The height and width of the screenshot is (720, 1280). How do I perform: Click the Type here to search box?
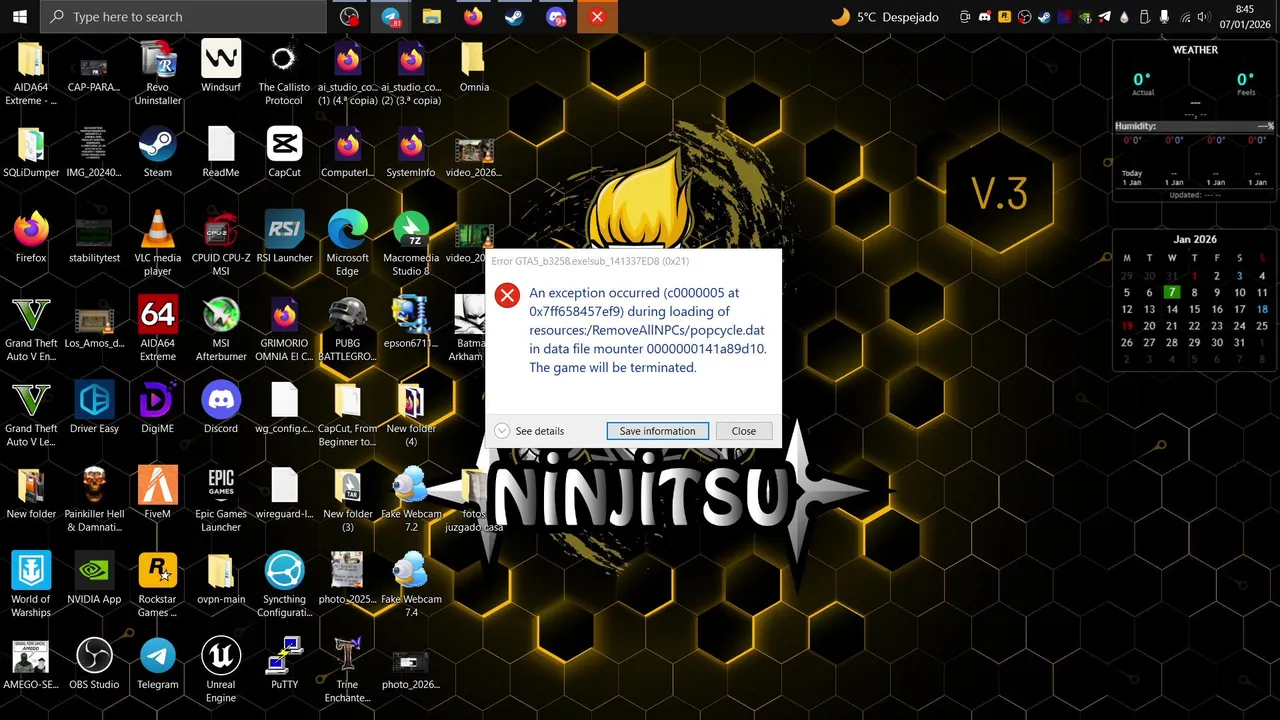pyautogui.click(x=185, y=16)
